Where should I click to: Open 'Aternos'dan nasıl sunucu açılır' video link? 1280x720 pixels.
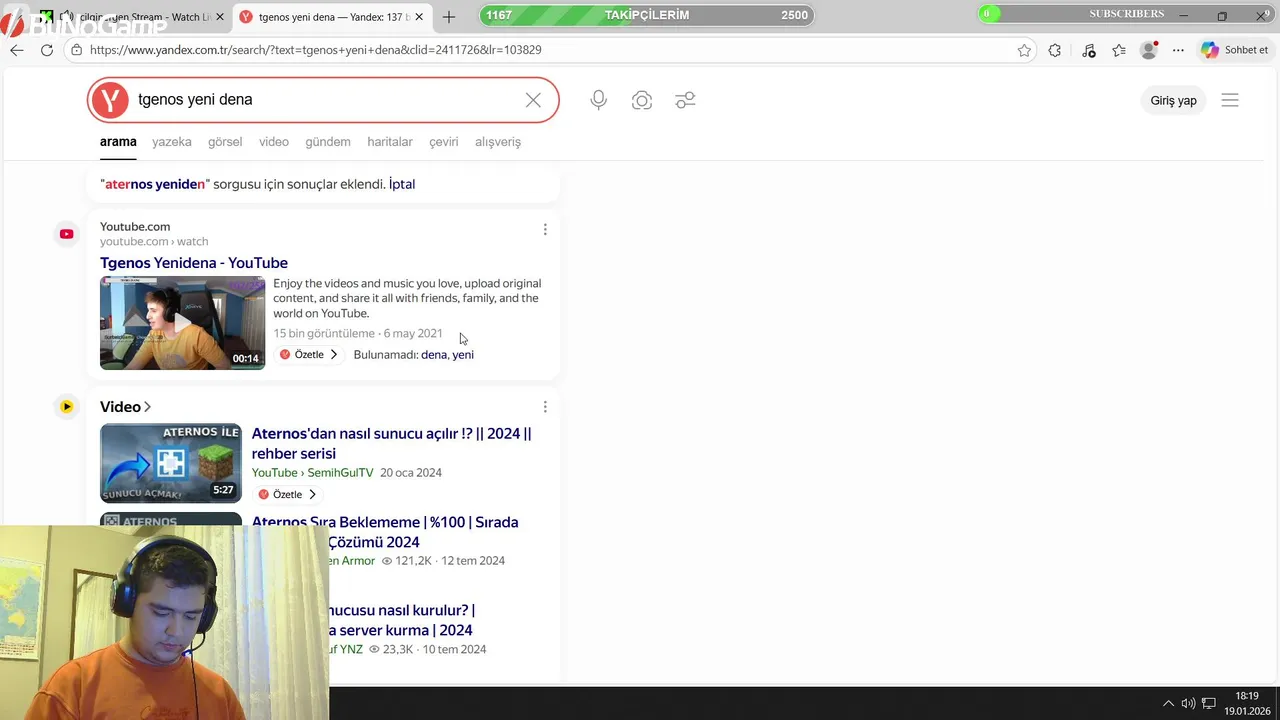[391, 443]
